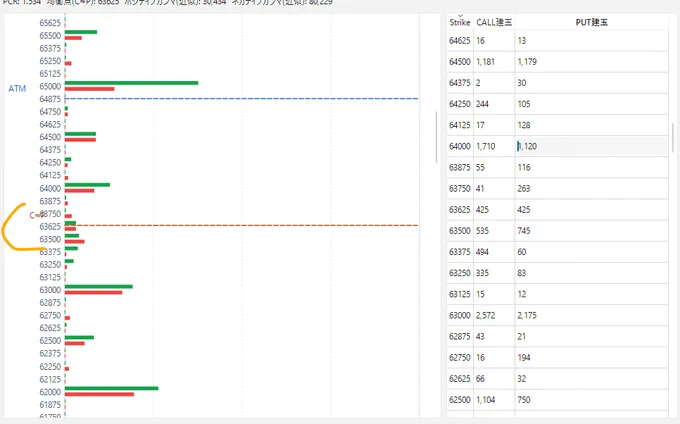Screen dimensions: 680x424
Task: Click the red bar at strike 62000
Action: click(99, 394)
